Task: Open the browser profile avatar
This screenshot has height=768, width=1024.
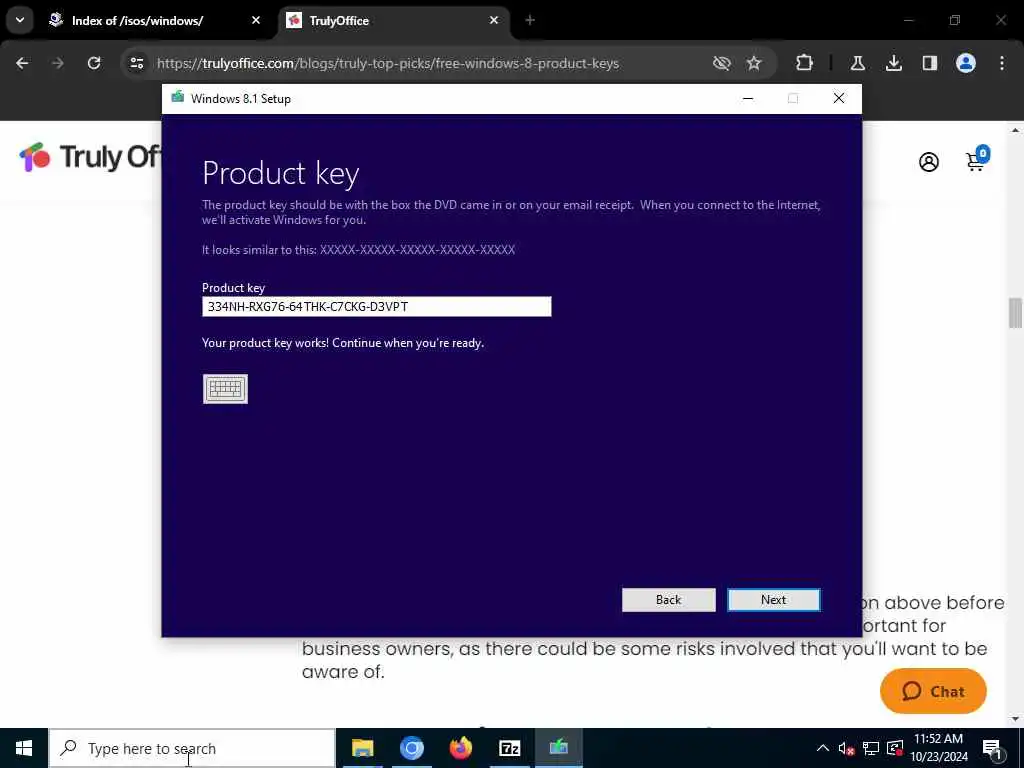Action: pyautogui.click(x=966, y=63)
